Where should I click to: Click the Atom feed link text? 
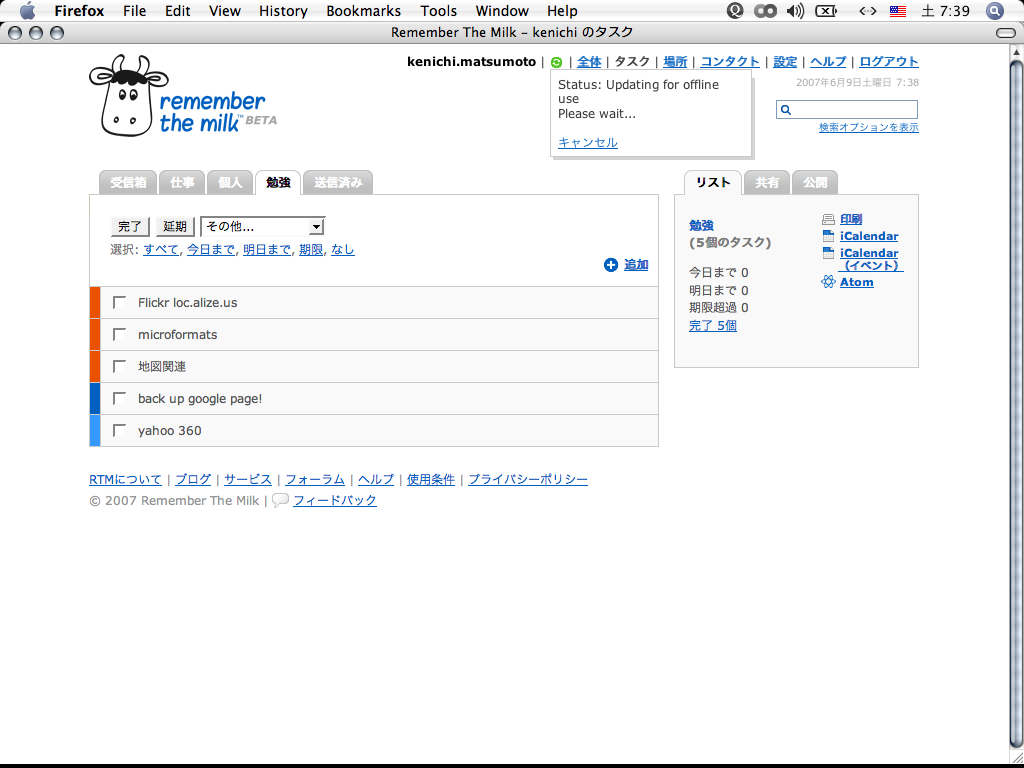coord(857,282)
